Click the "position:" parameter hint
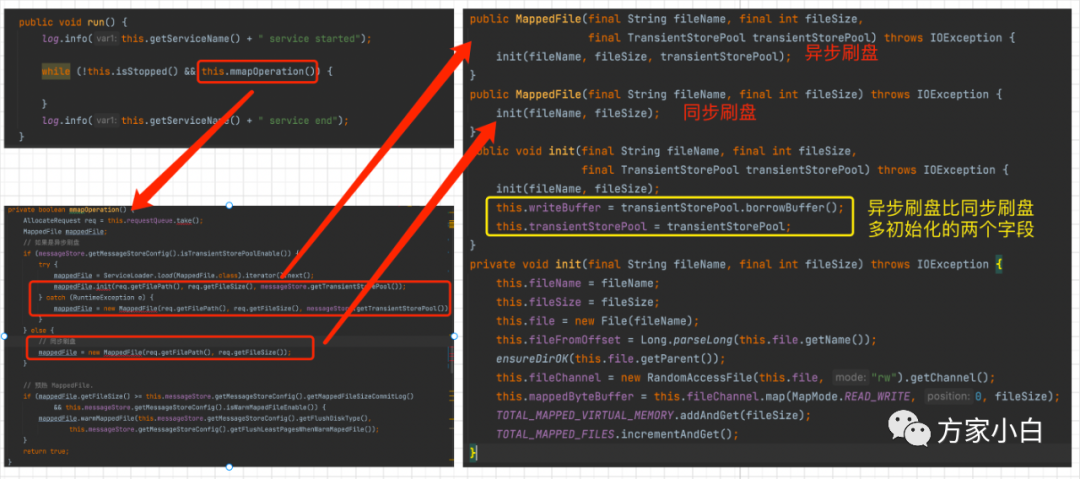Image resolution: width=1080 pixels, height=479 pixels. pyautogui.click(x=946, y=396)
